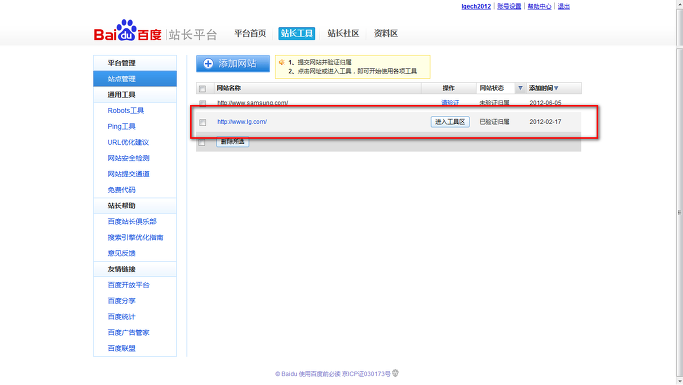This screenshot has width=683, height=385.
Task: Select the 站长工具 navigation tab
Action: point(297,34)
